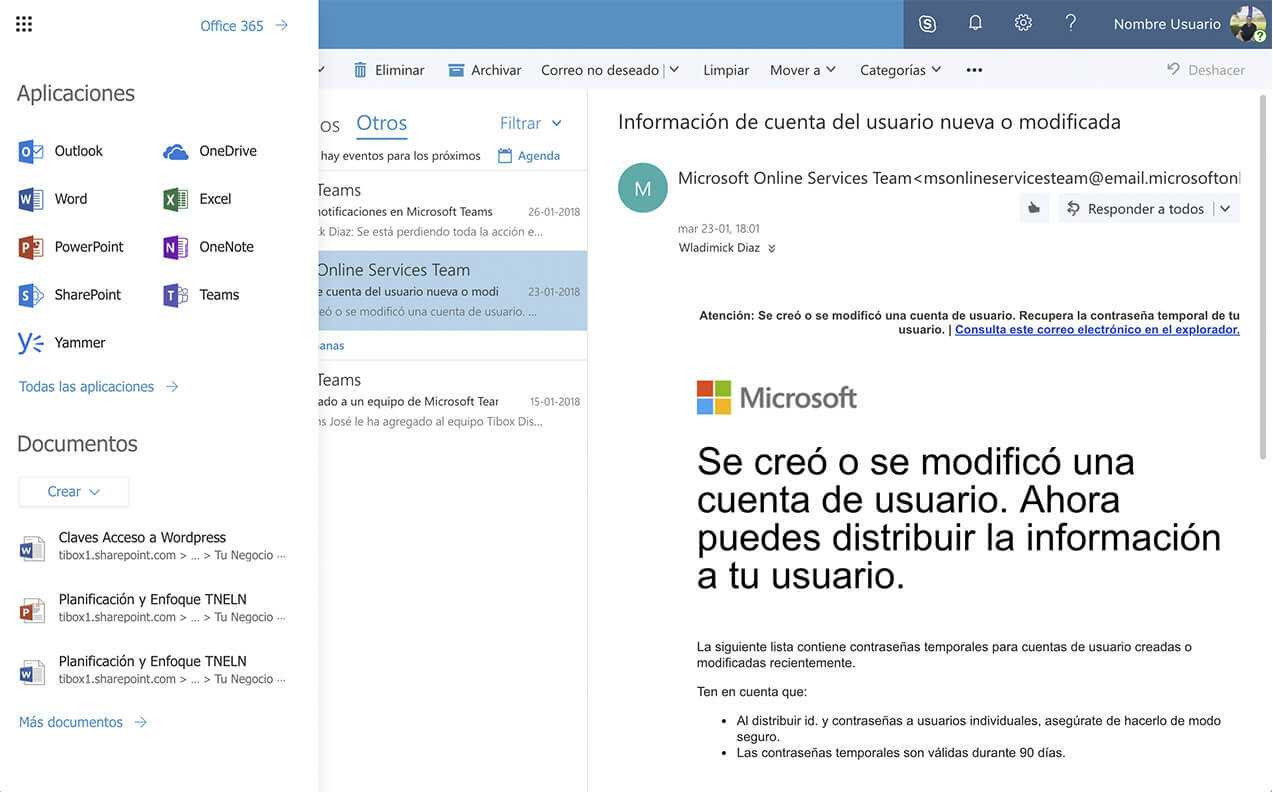
Task: Open Claves Acceso a Wordpress document
Action: click(x=153, y=546)
